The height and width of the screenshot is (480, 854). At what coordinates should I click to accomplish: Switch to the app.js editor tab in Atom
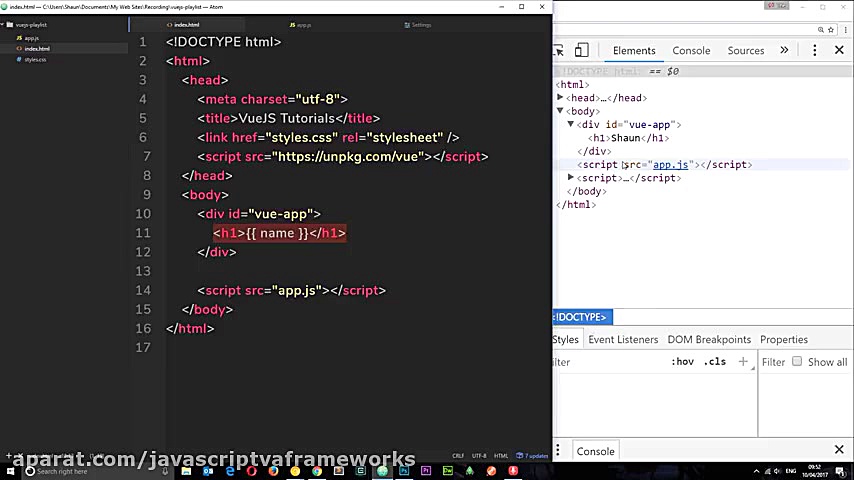click(301, 25)
